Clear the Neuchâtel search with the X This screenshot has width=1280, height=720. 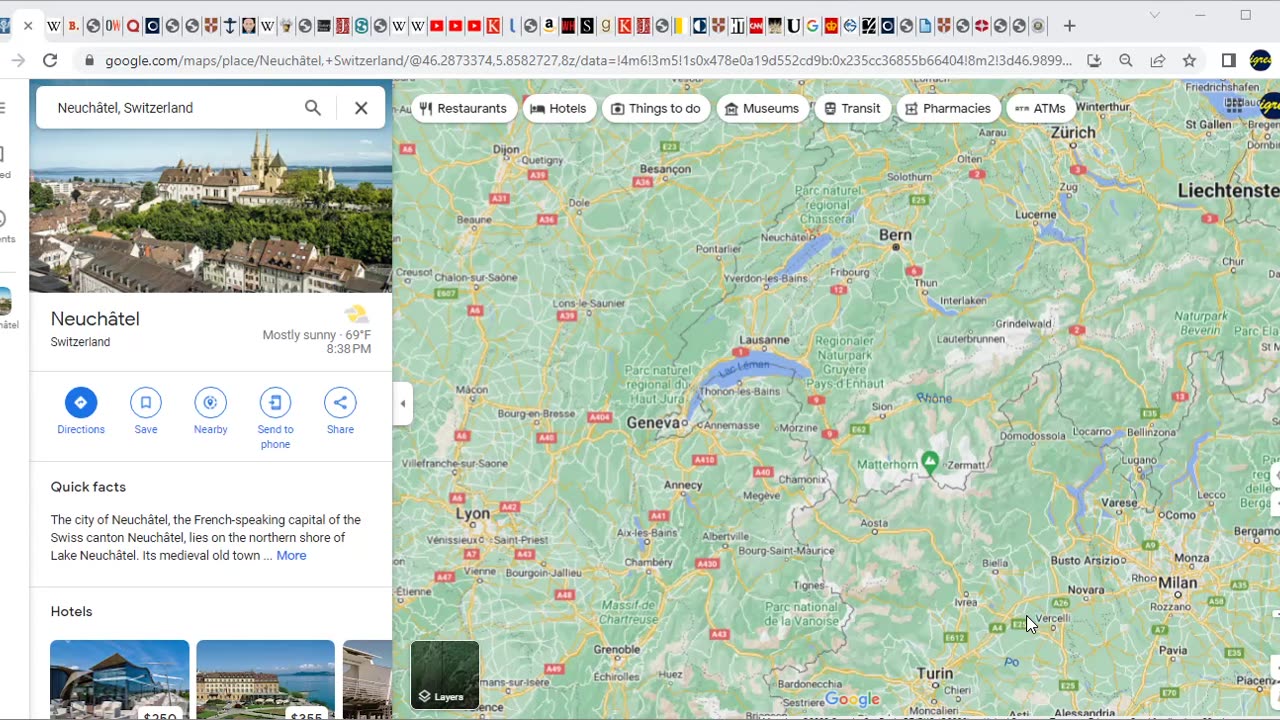pos(361,108)
